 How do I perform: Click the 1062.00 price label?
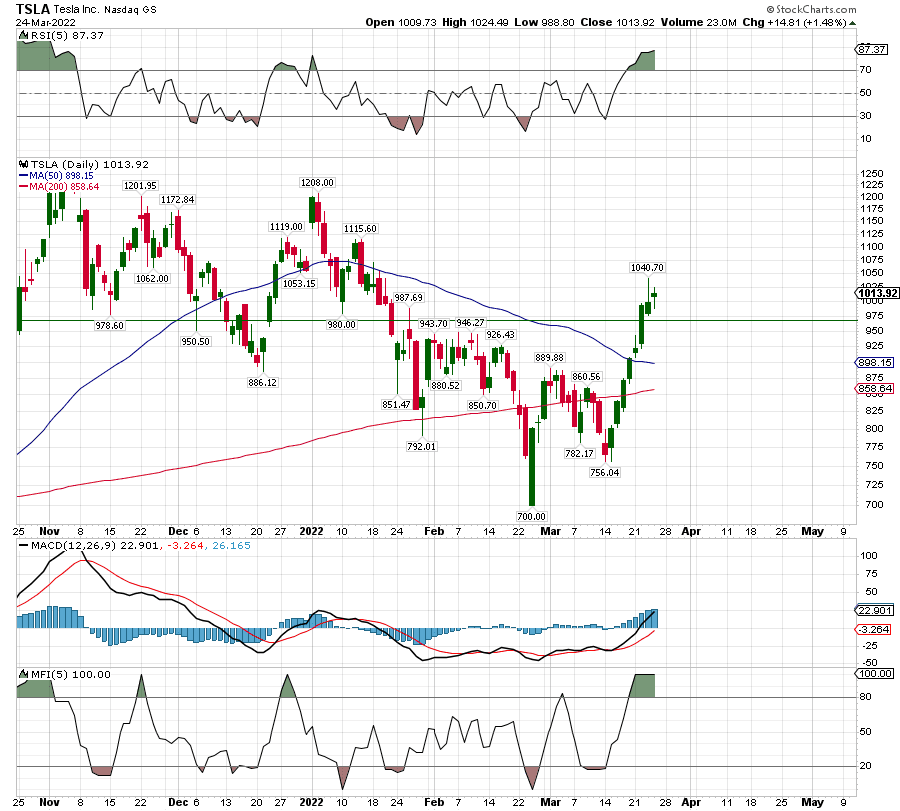coord(152,278)
